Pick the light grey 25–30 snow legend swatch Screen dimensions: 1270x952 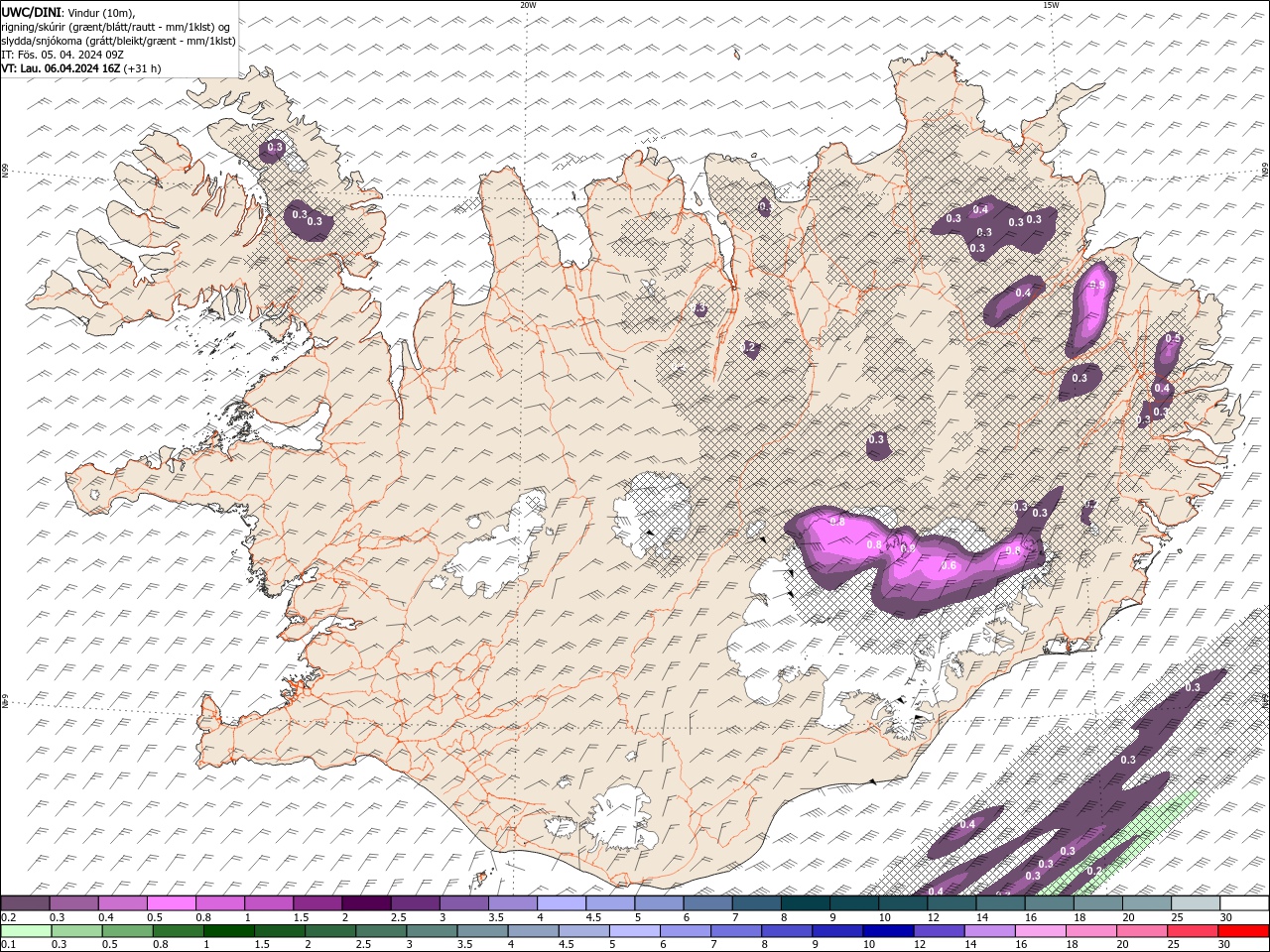click(1196, 903)
